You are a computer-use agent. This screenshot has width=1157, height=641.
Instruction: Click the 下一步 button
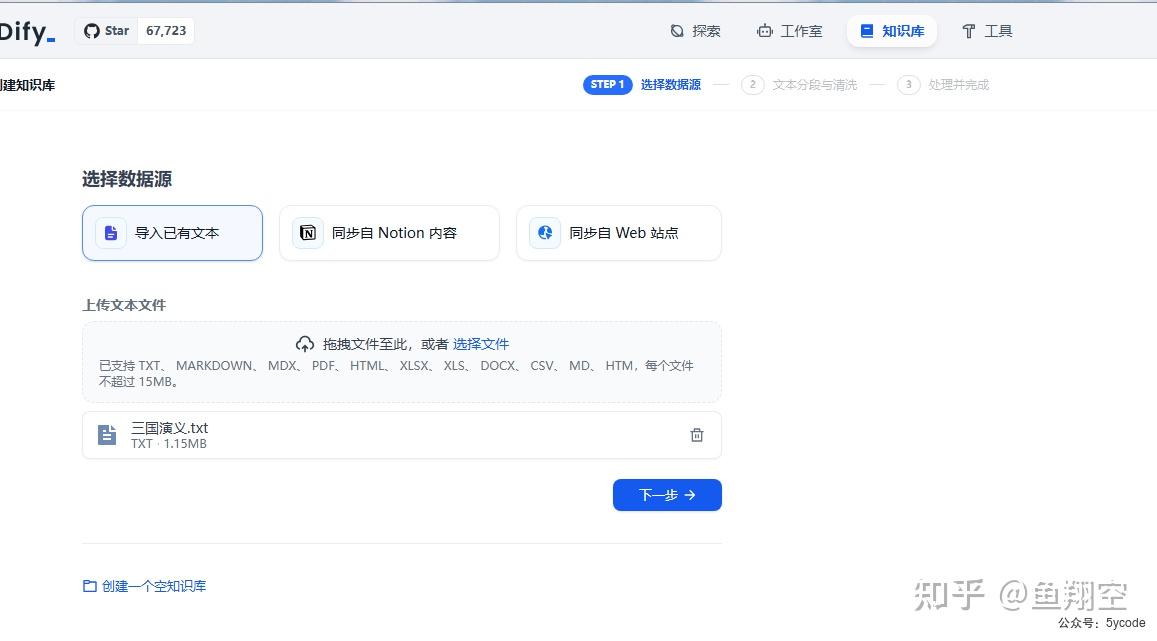667,495
